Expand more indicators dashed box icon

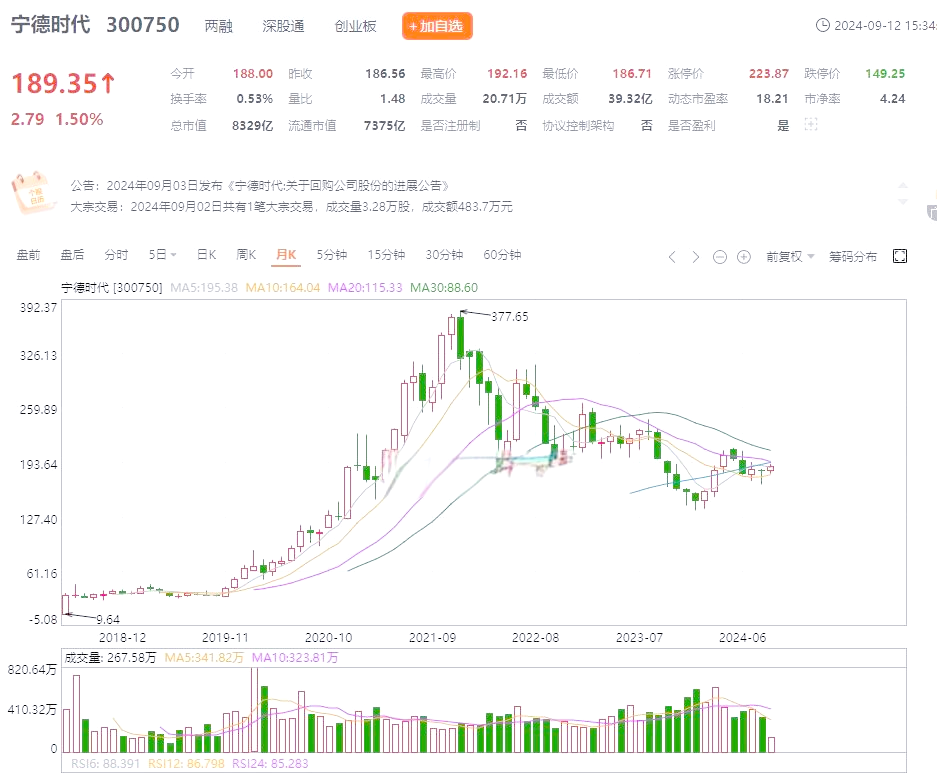810,124
